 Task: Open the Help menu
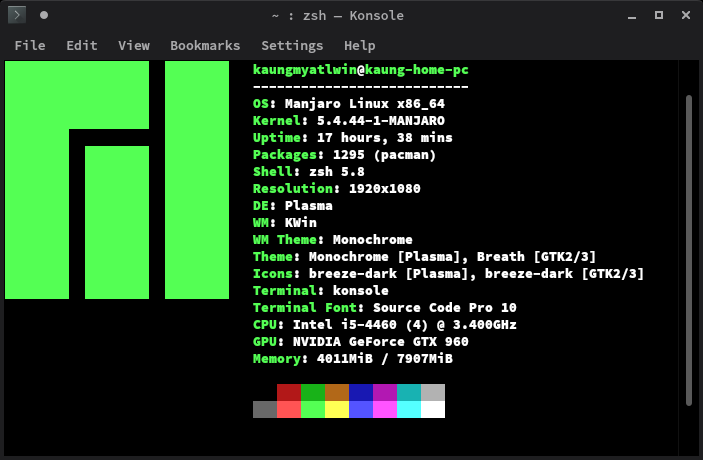pos(360,45)
